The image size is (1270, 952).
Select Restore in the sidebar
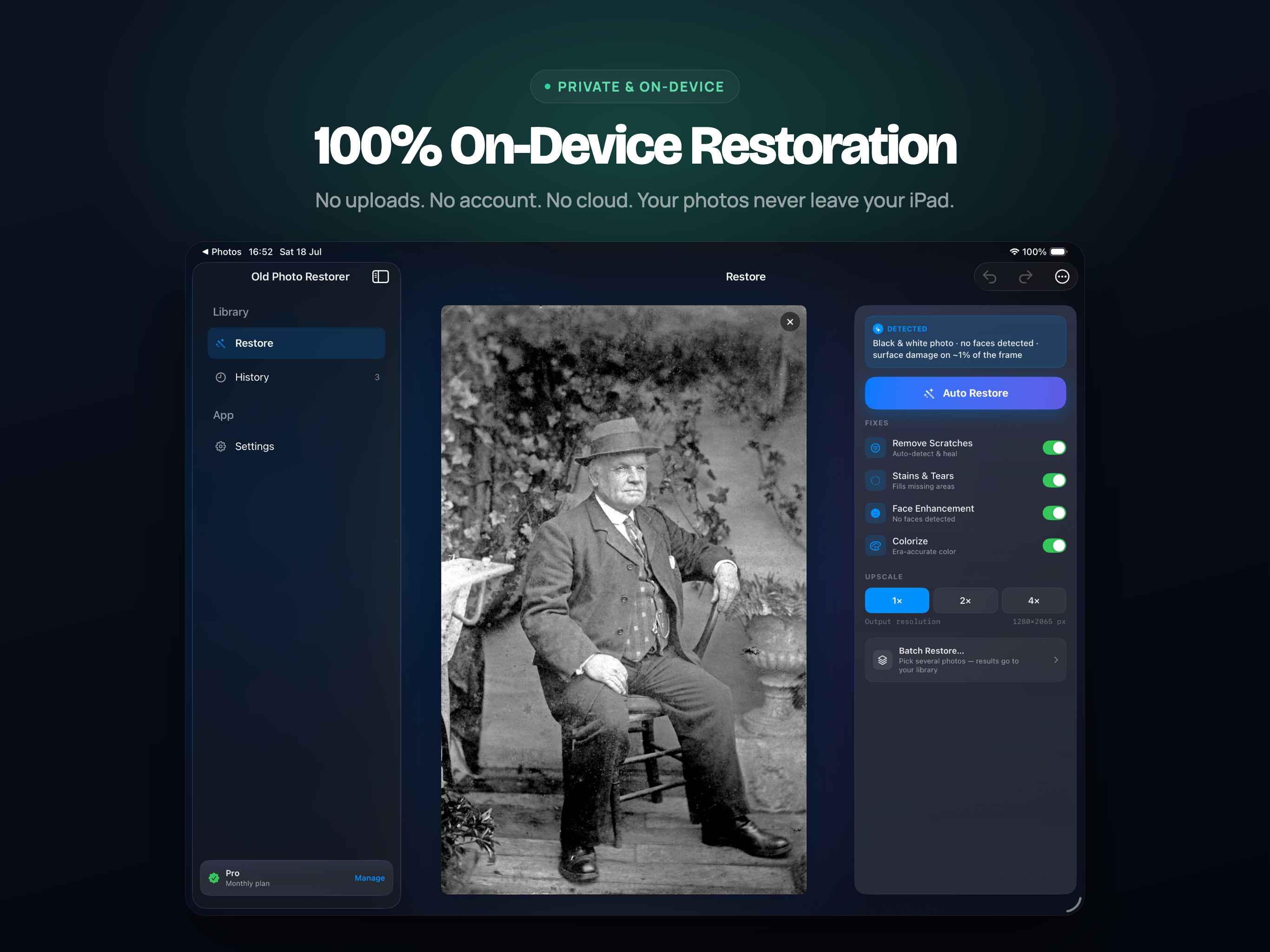point(296,344)
